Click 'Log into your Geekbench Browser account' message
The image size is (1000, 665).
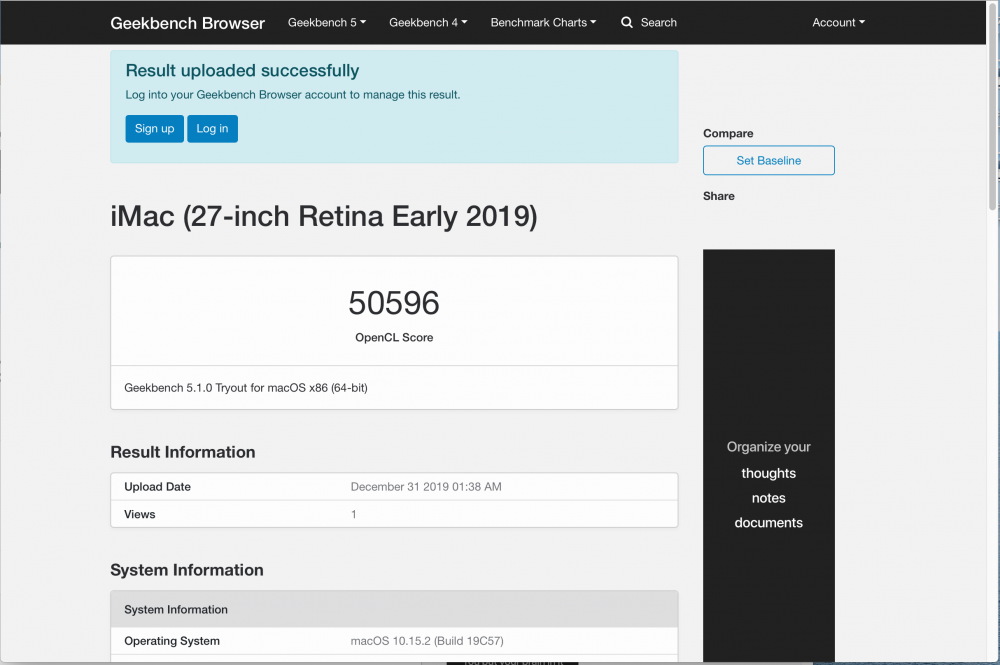(293, 95)
